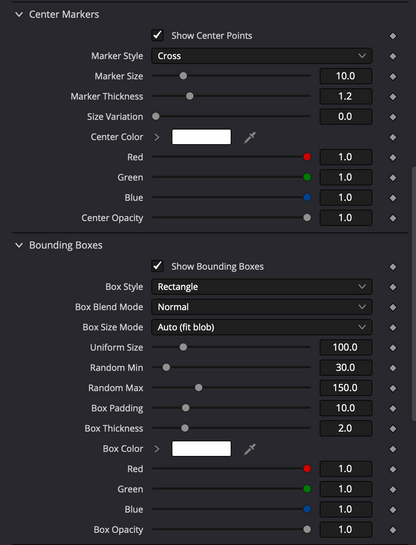Open the Marker Style dropdown

(262, 56)
